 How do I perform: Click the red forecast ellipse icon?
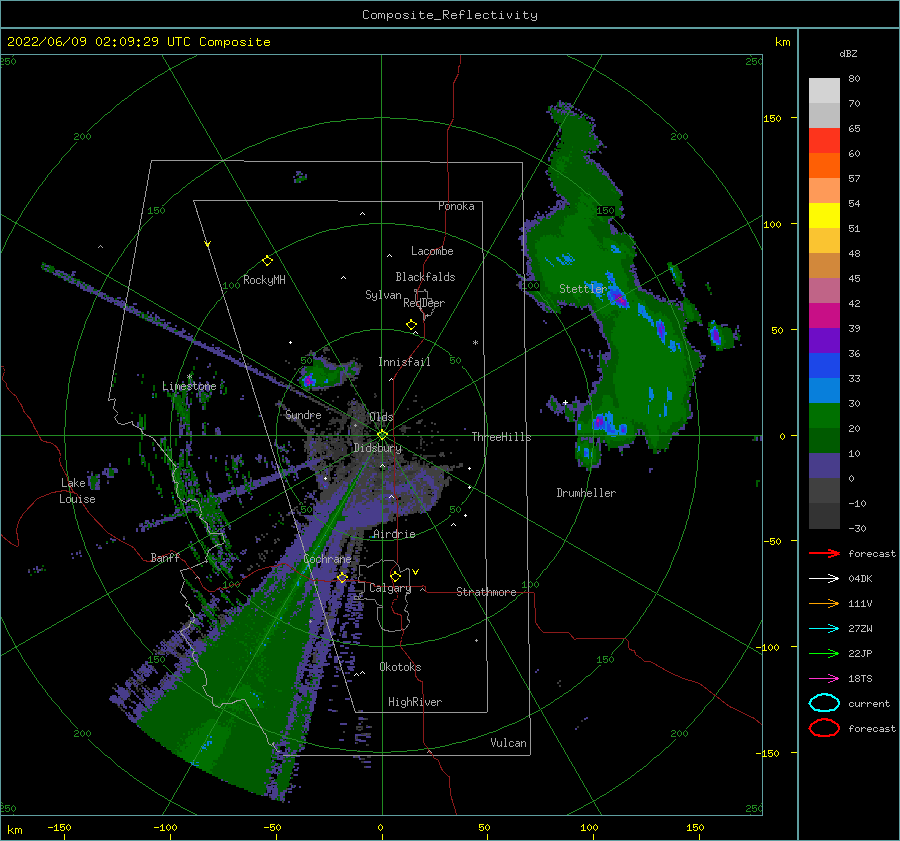click(x=824, y=728)
